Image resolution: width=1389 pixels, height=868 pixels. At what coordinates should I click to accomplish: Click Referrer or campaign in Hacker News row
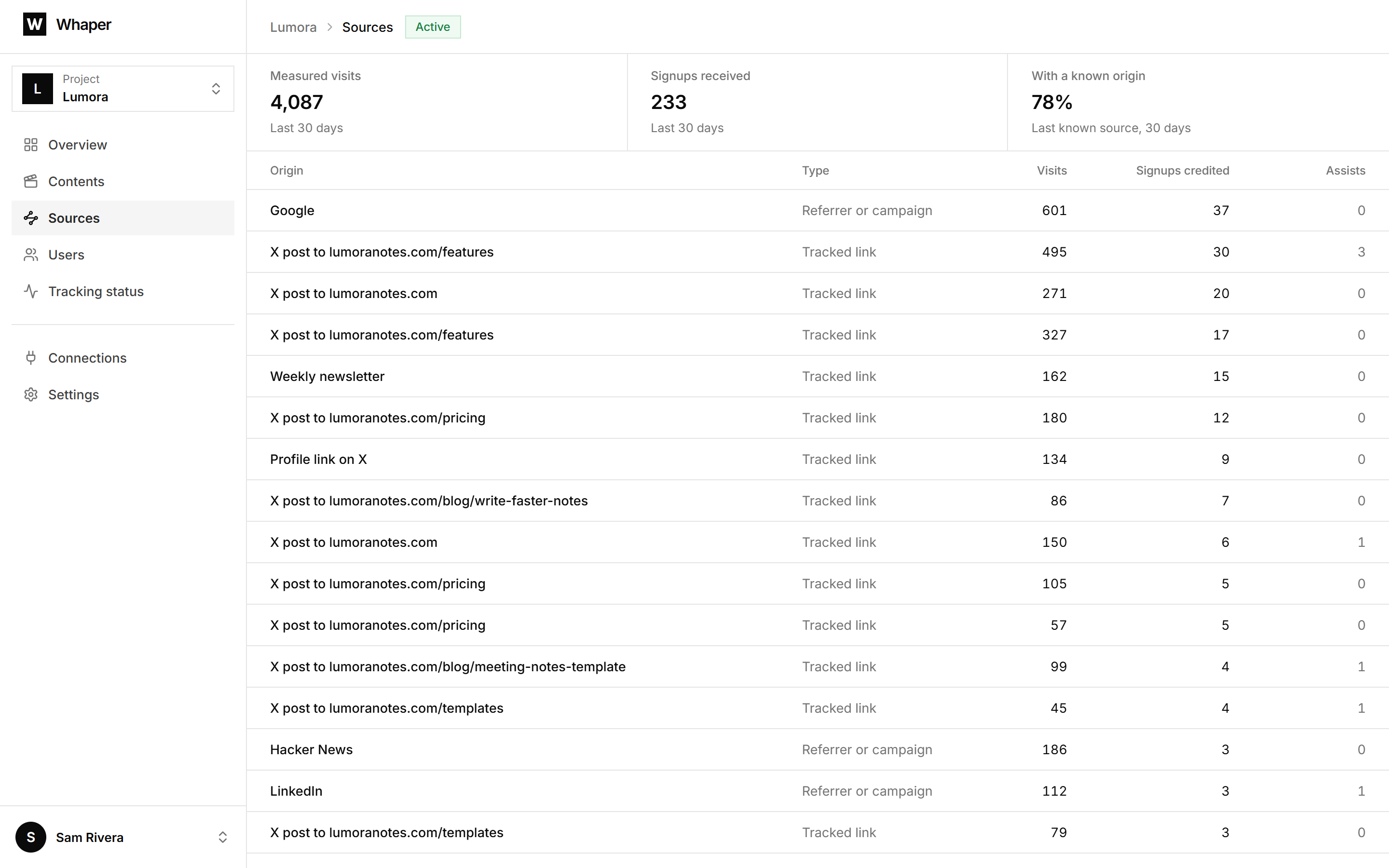pos(867,749)
